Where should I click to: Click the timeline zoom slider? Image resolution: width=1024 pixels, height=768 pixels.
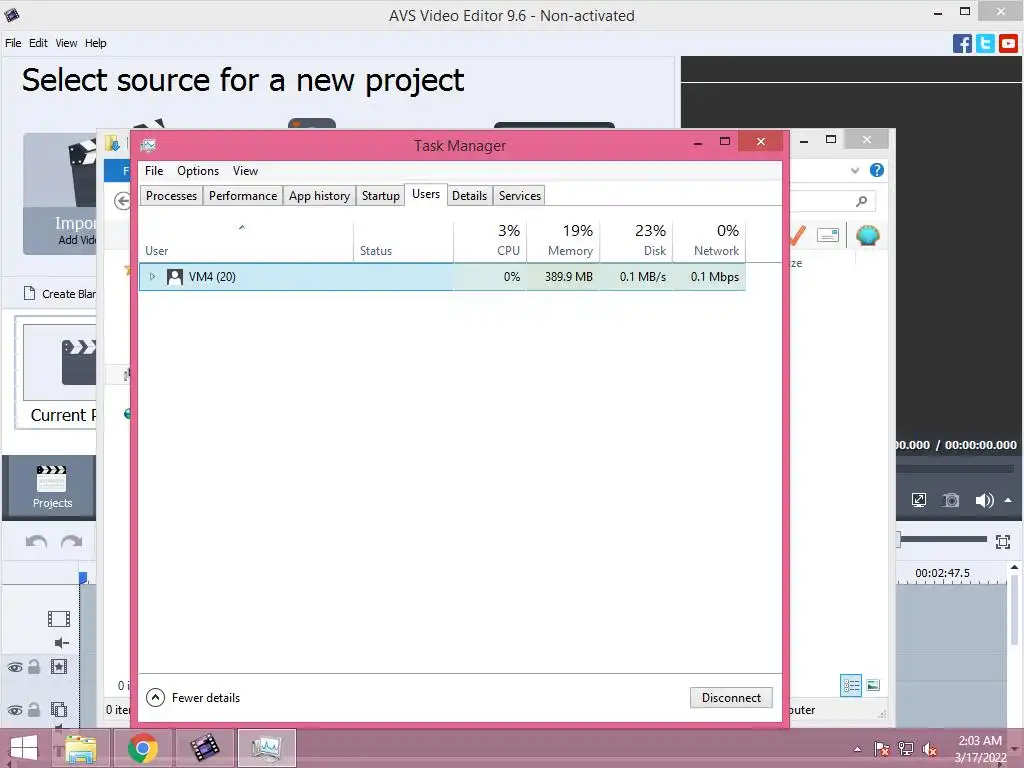tap(941, 539)
